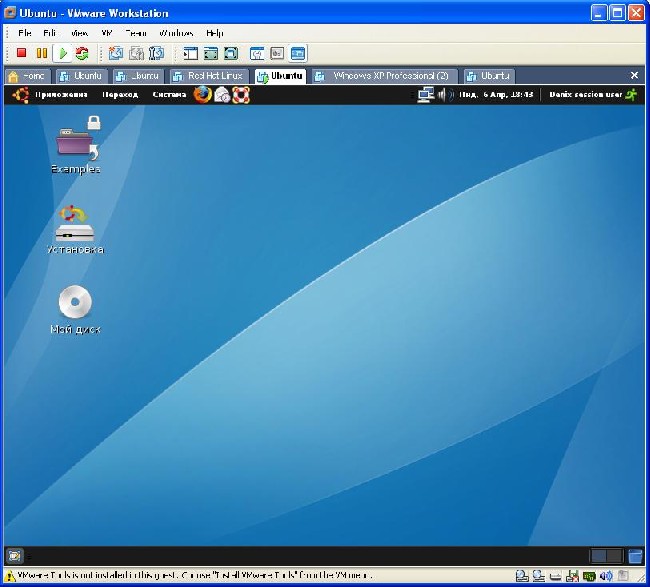Open the Система menu in GNOME panel
Screen dimensions: 650x587
[169, 95]
